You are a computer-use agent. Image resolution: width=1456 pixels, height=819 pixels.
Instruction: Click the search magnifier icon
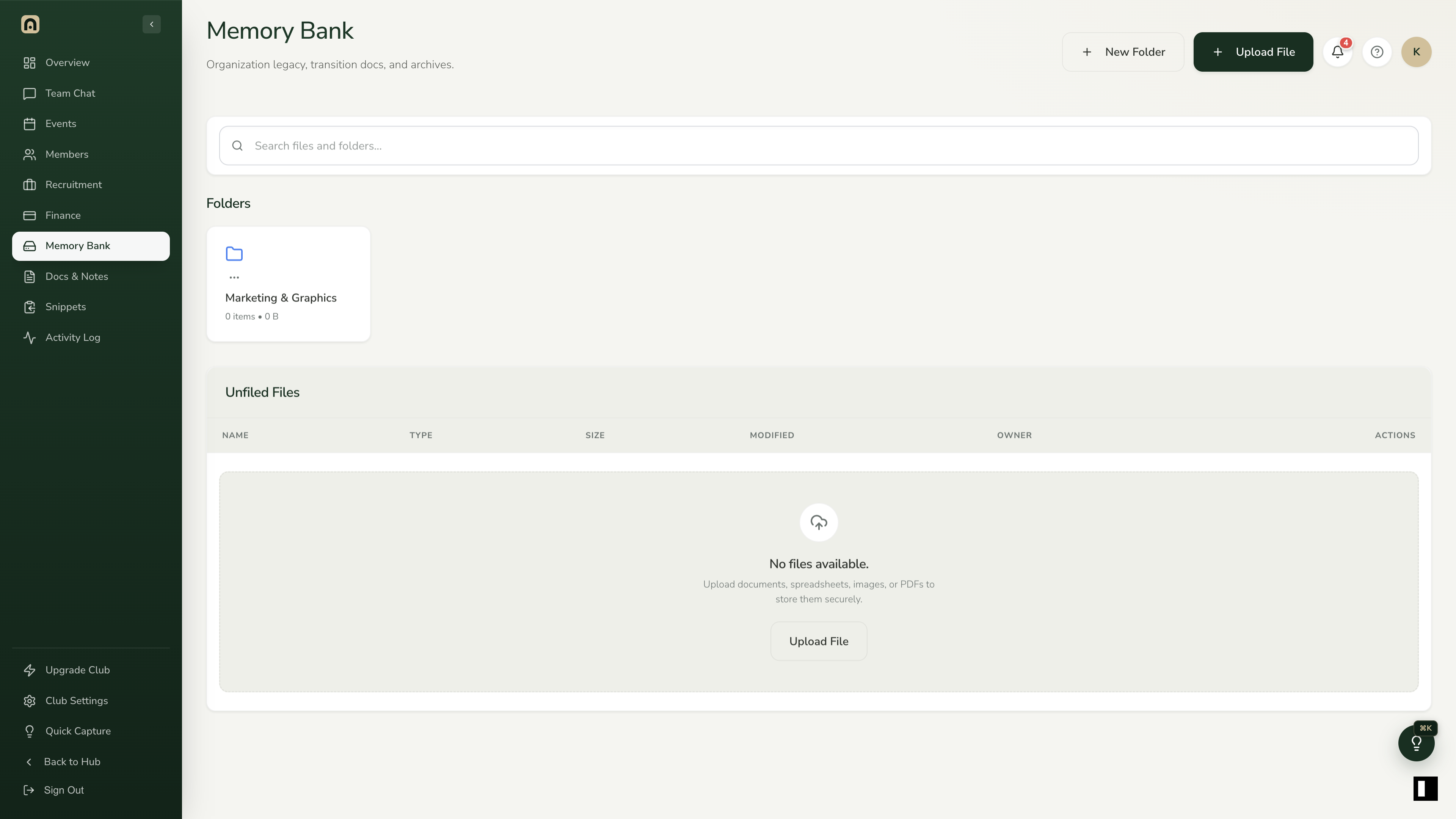[237, 146]
